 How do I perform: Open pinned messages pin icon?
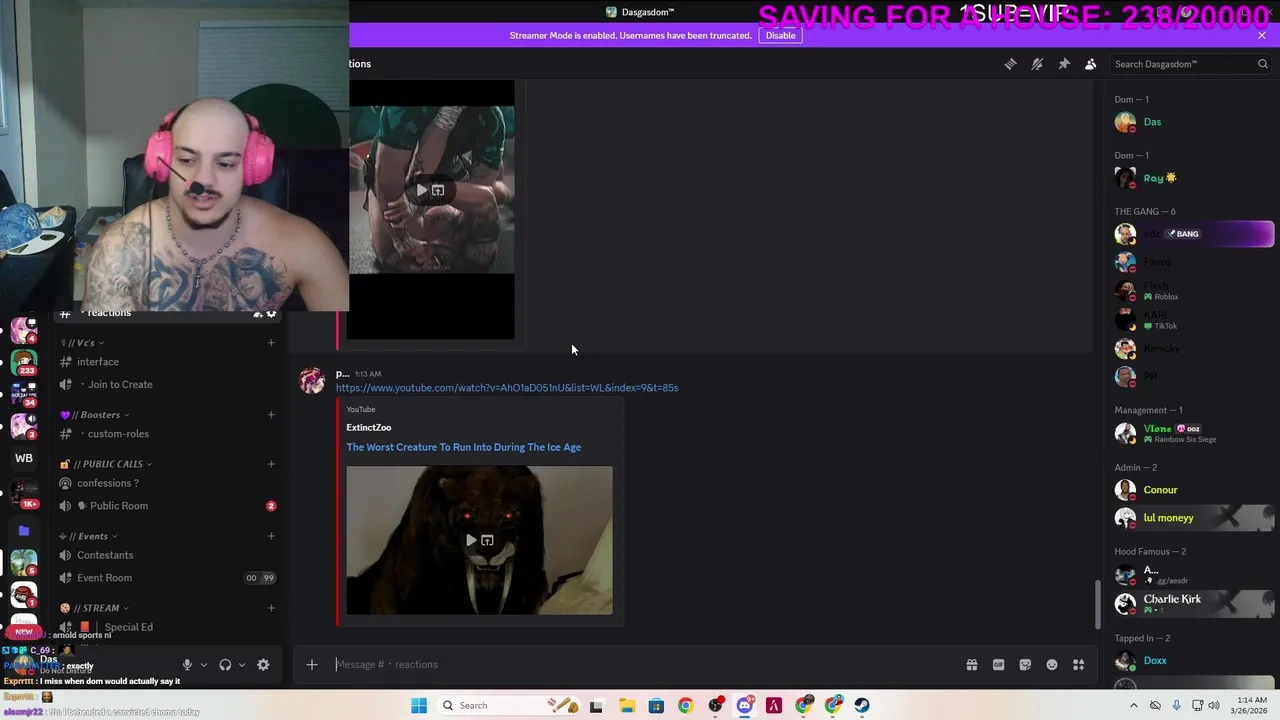pyautogui.click(x=1064, y=64)
